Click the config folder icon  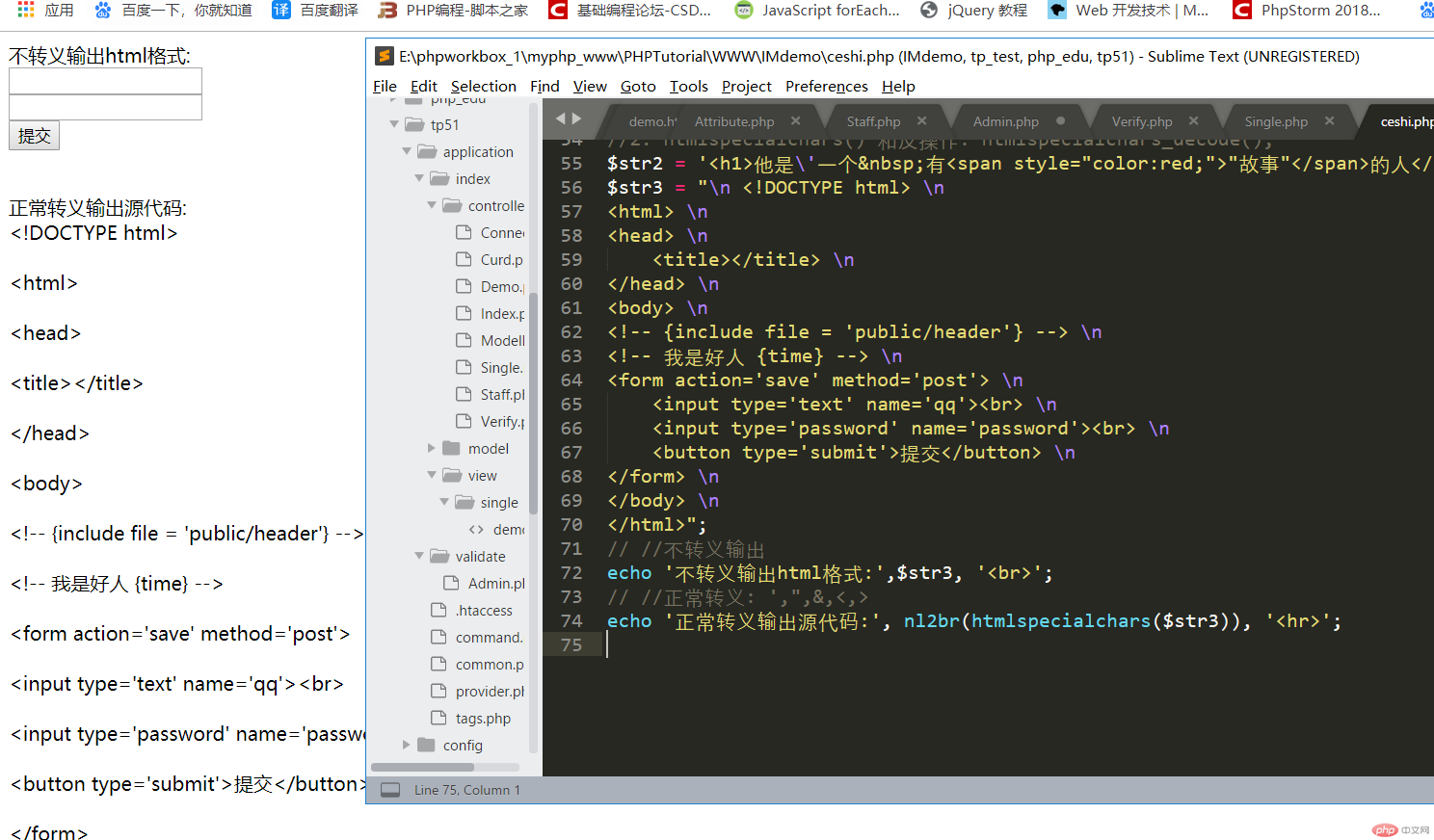(x=426, y=745)
